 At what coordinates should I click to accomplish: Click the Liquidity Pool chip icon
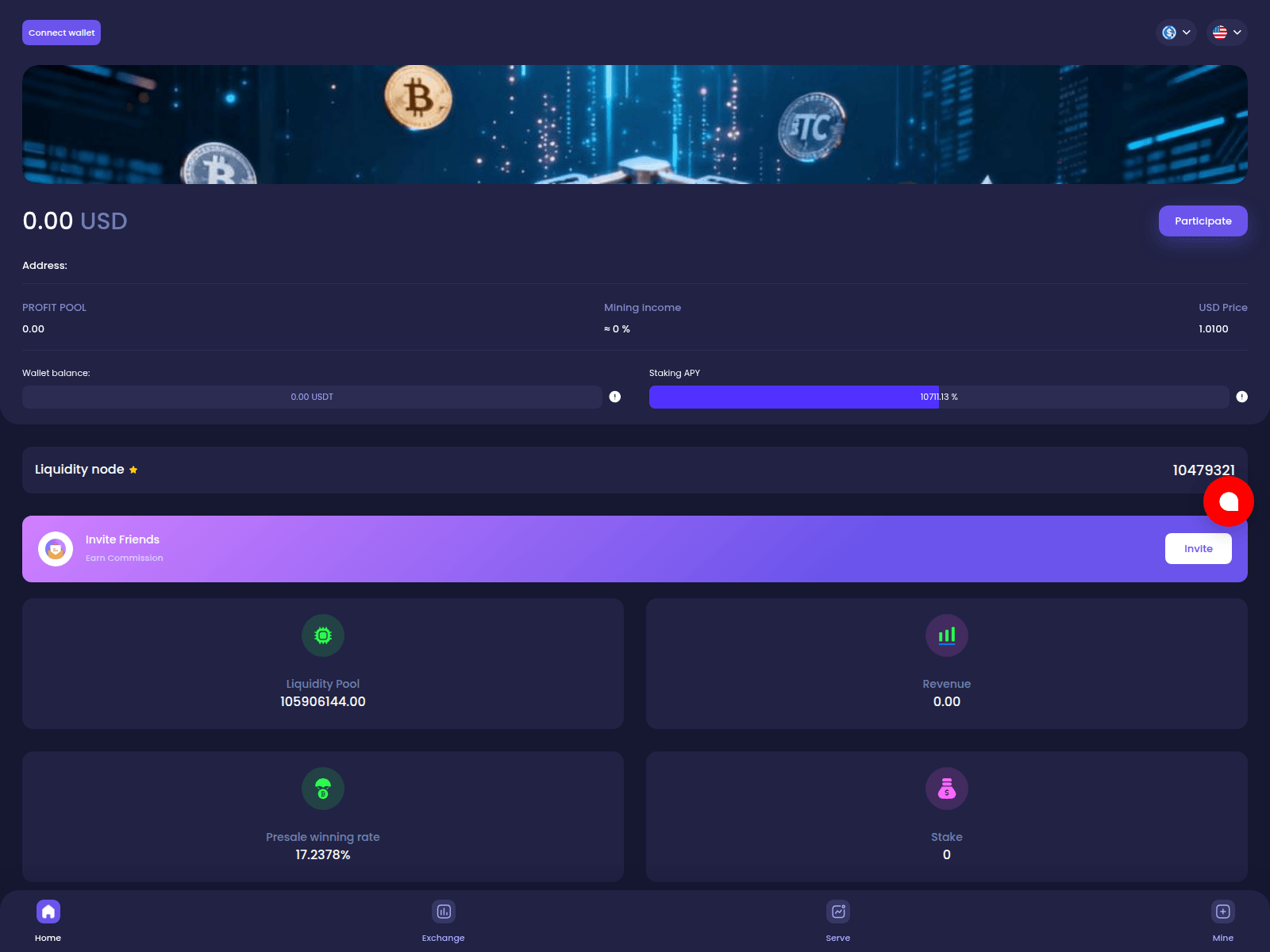(x=323, y=635)
